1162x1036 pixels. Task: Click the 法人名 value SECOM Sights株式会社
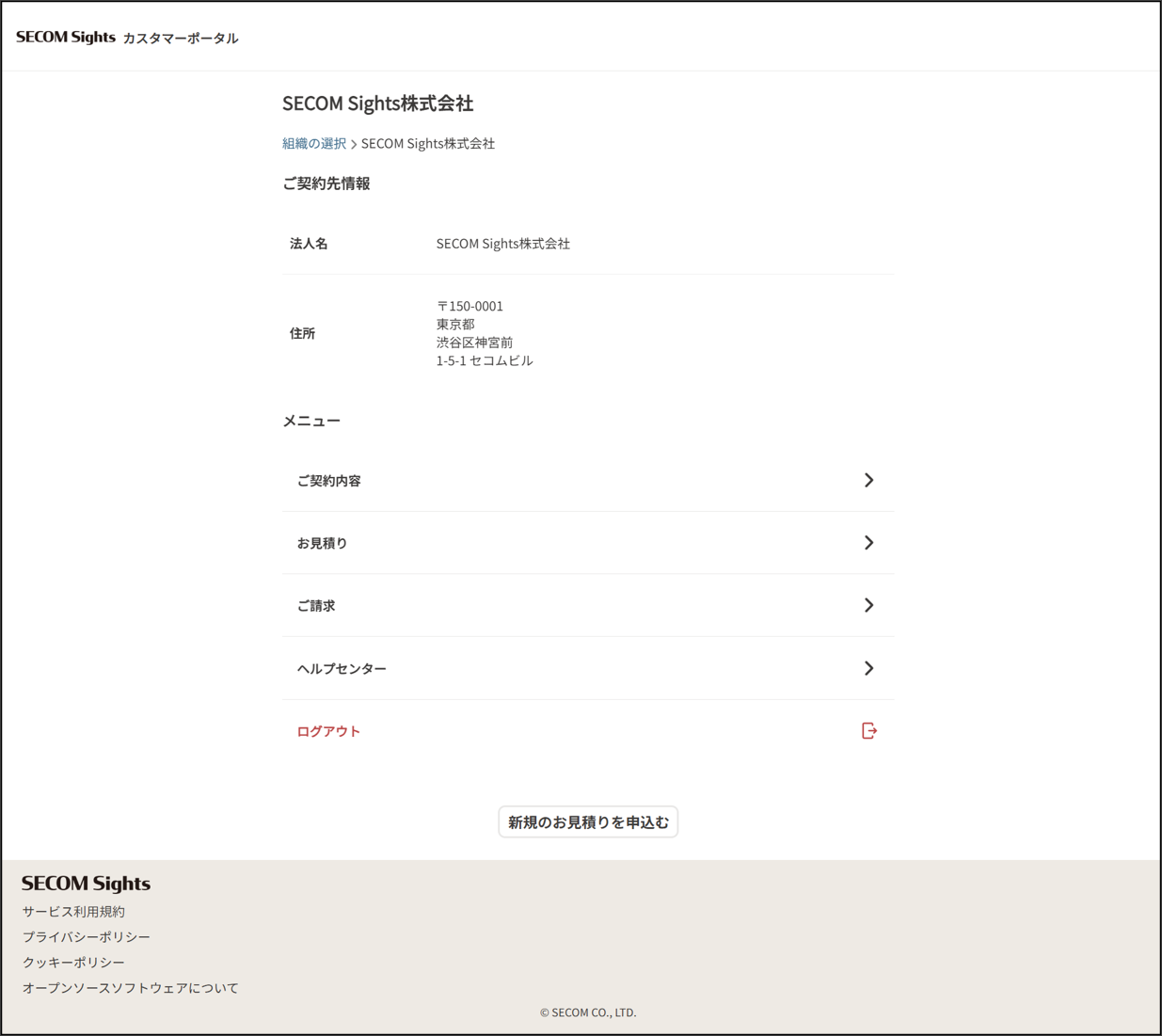coord(503,244)
